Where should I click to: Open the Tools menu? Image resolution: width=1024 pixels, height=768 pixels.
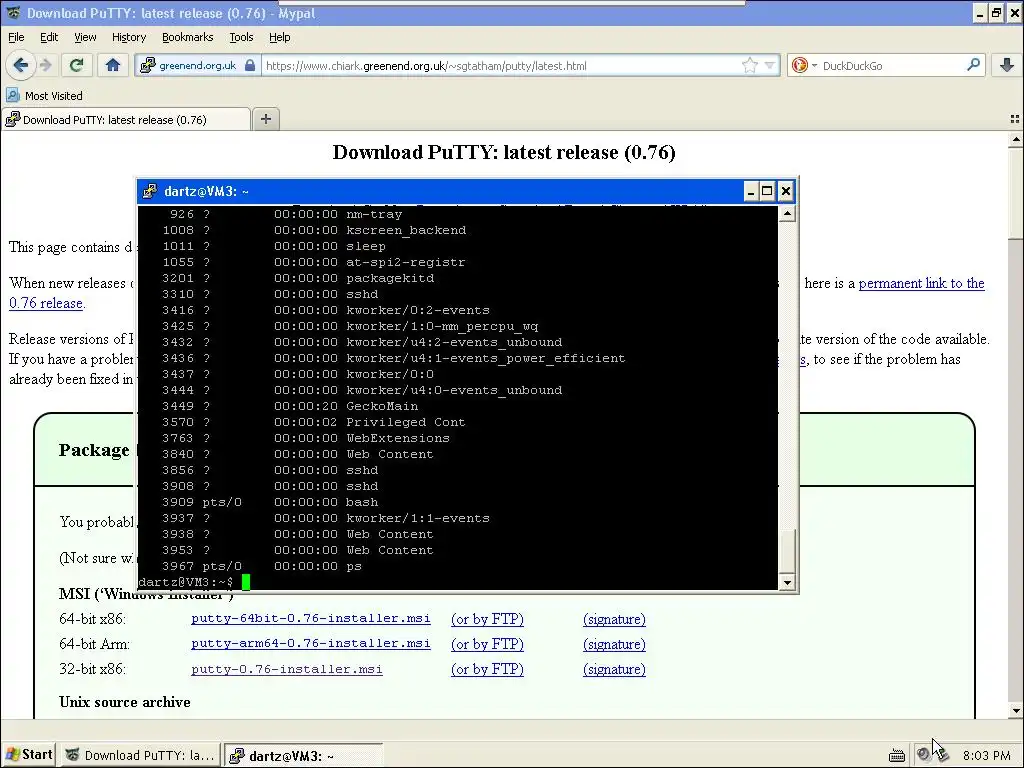click(x=241, y=37)
